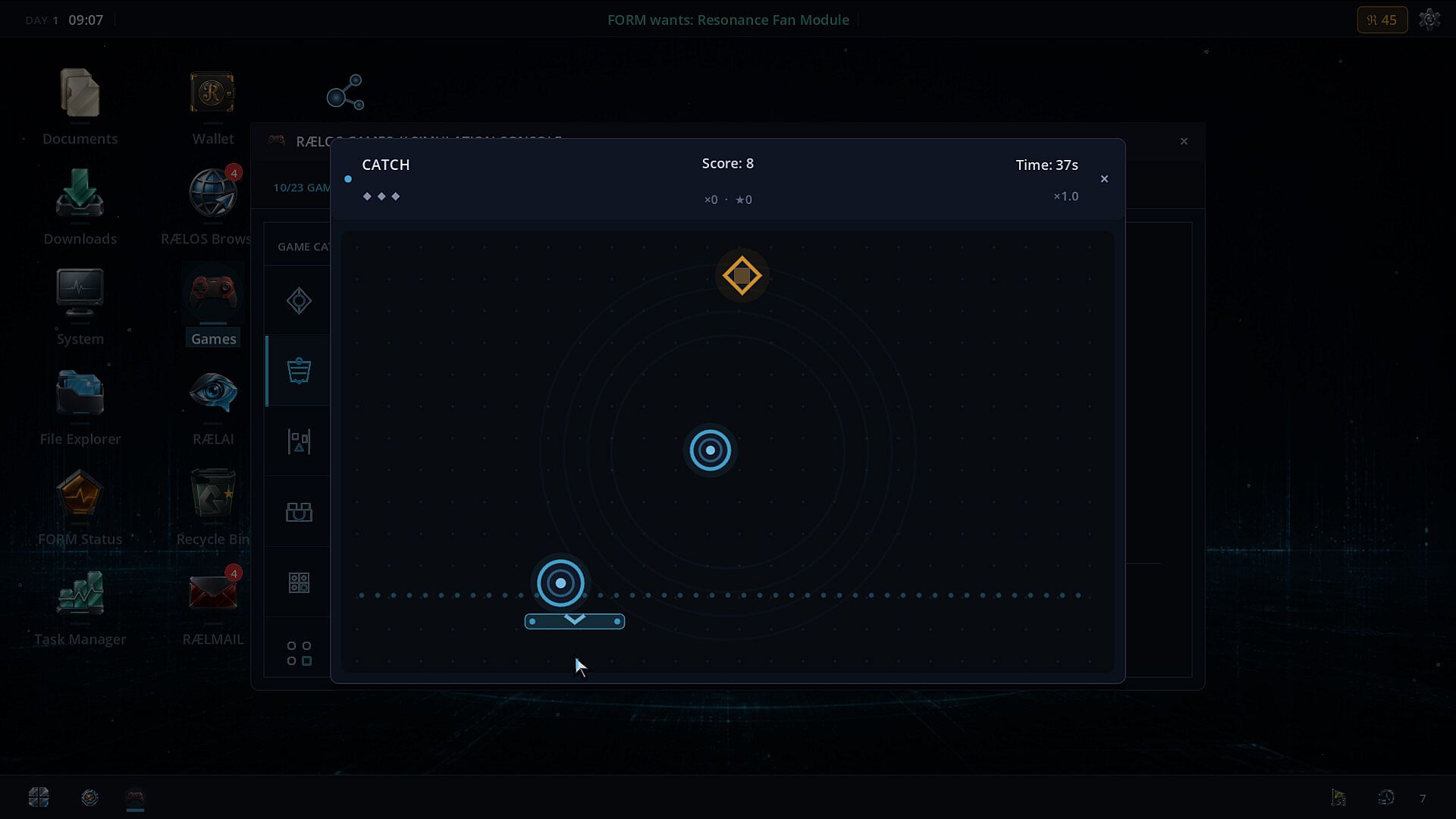Open FORM Status icon
This screenshot has height=819, width=1456.
coord(80,493)
